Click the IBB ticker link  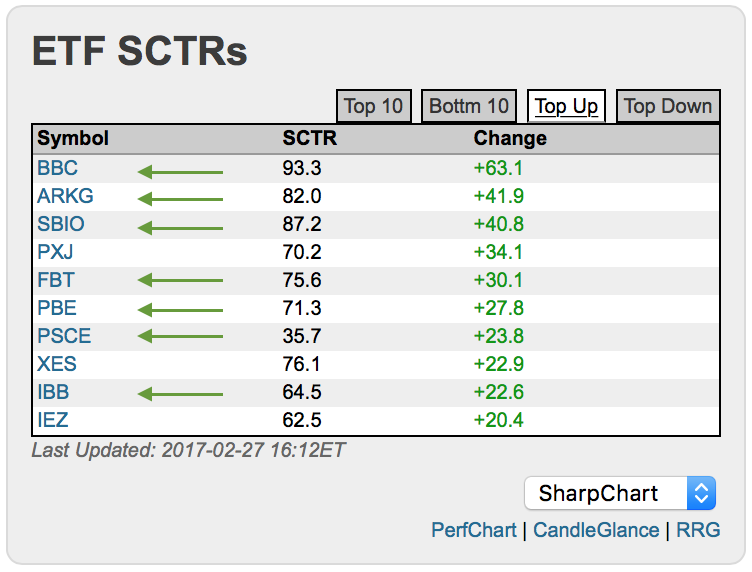coord(53,392)
